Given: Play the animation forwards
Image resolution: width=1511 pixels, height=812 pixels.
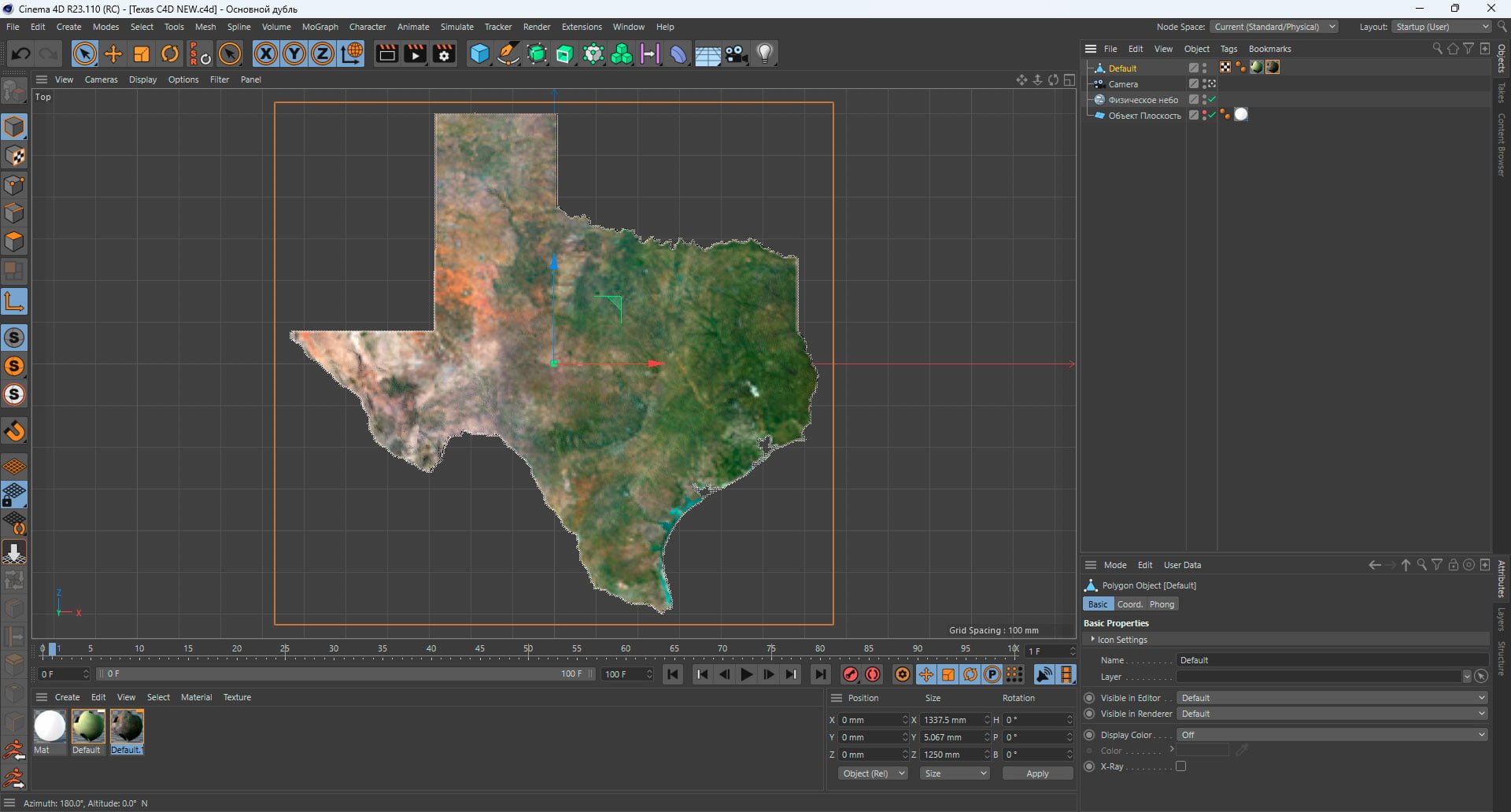Looking at the screenshot, I should (746, 674).
